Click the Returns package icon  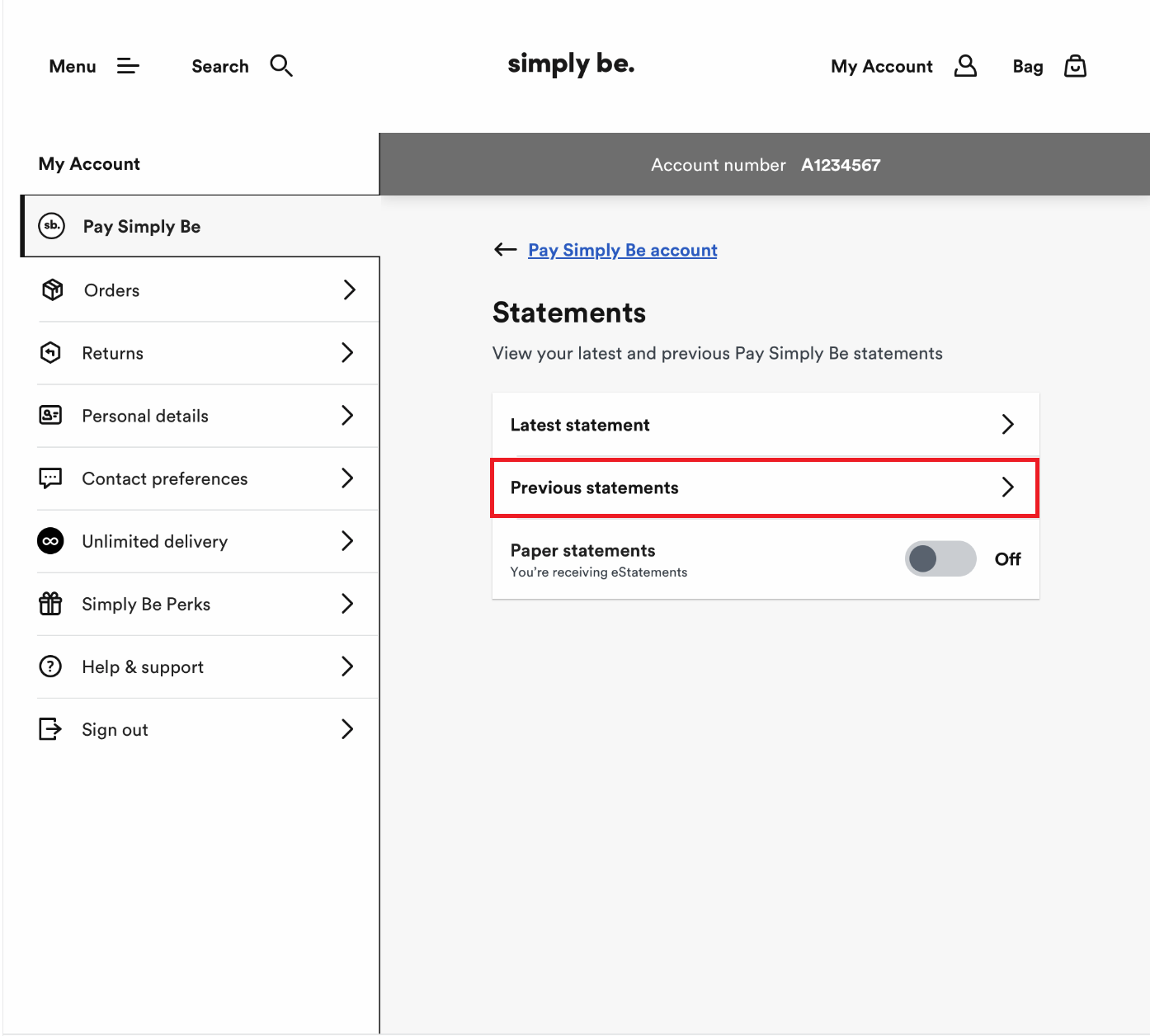pos(50,352)
